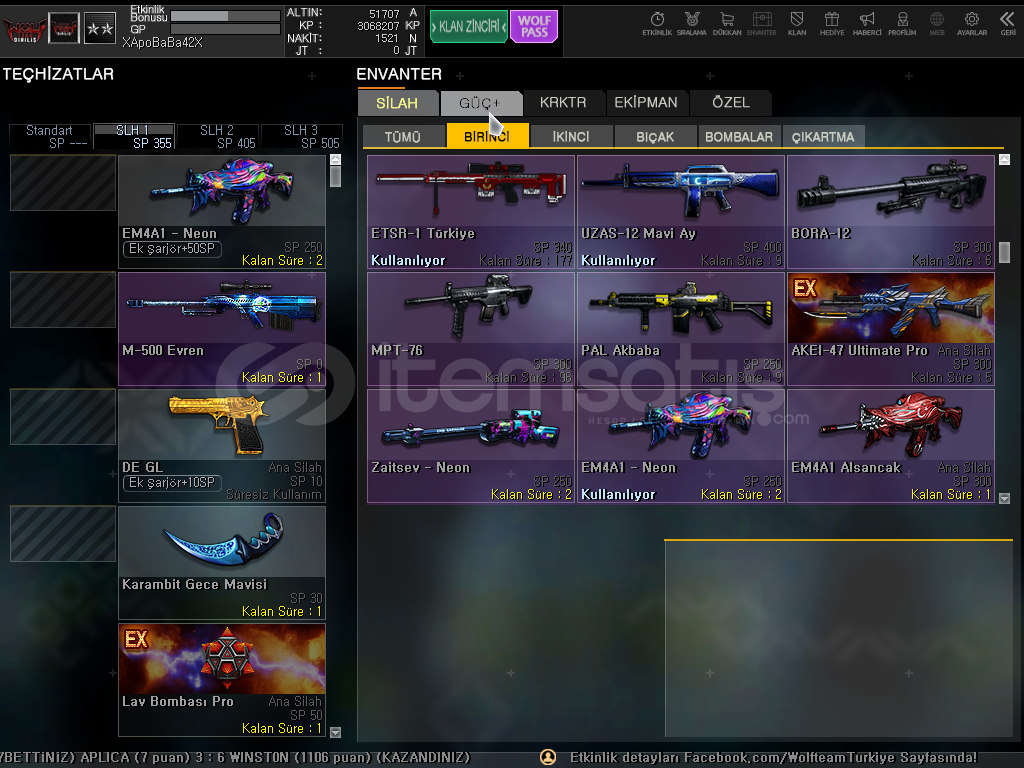Select the BİRİNCİ weapon filter
The image size is (1024, 768).
[487, 136]
